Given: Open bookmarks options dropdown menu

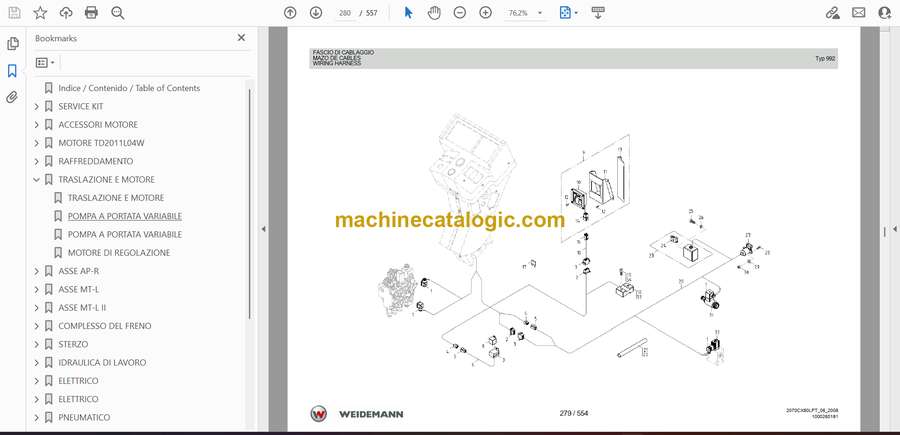Looking at the screenshot, I should pyautogui.click(x=46, y=63).
